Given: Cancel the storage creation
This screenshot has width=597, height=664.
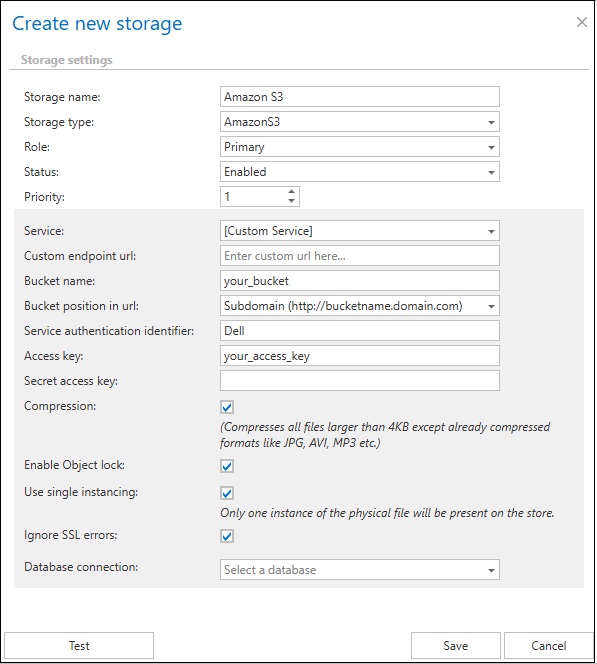Looking at the screenshot, I should [x=549, y=646].
